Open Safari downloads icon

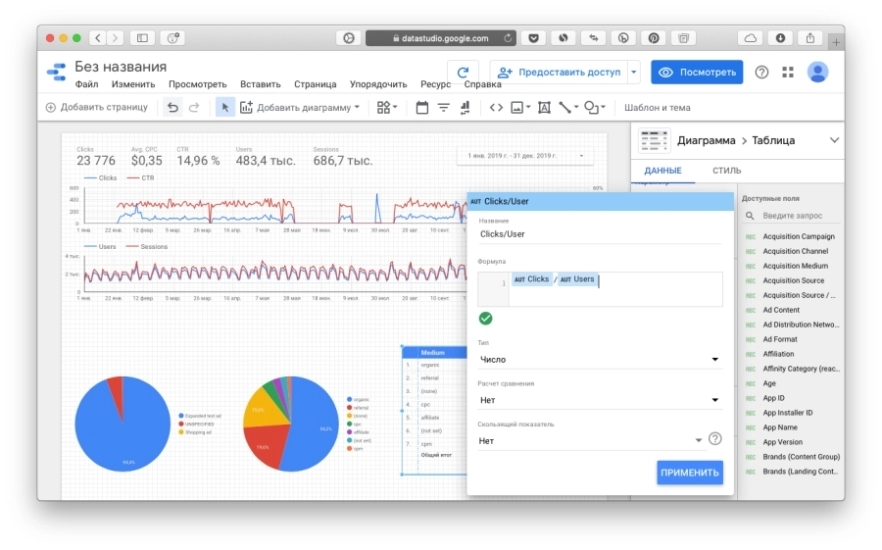[x=780, y=38]
